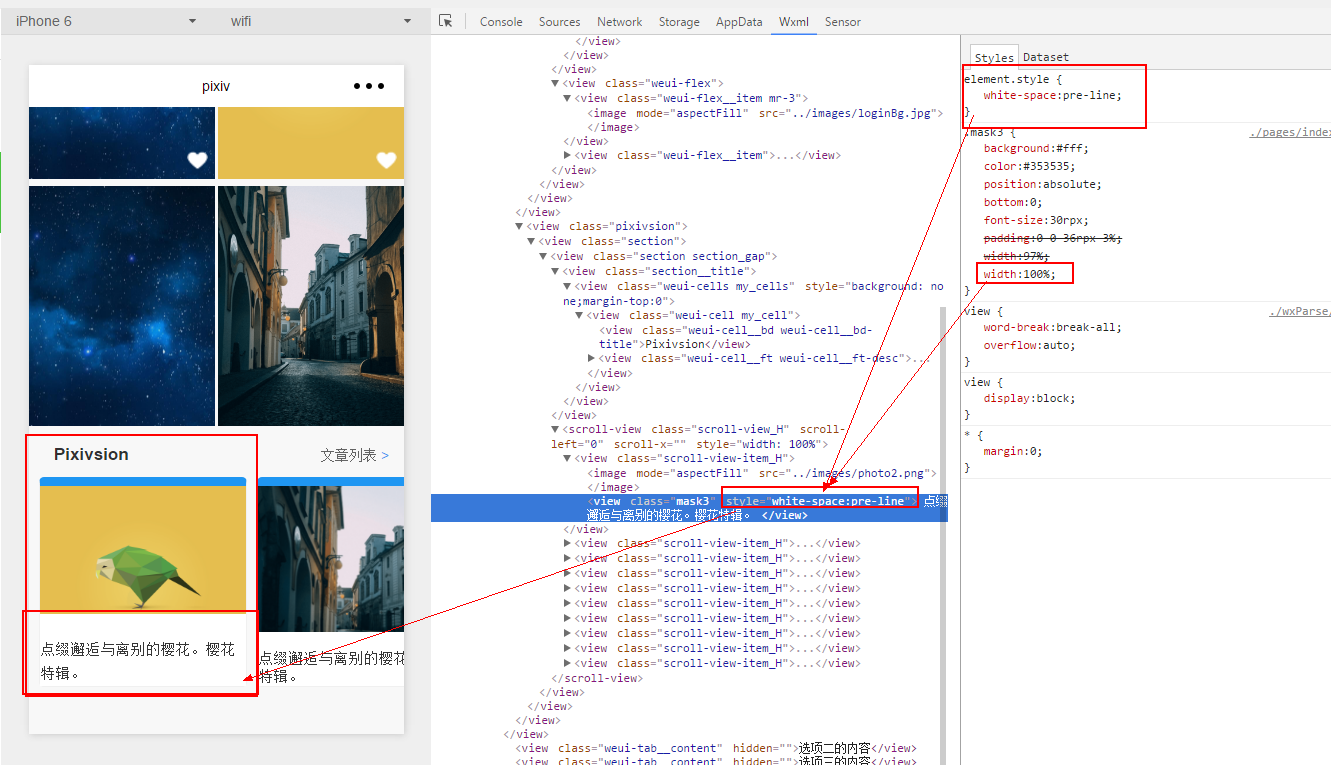Activate the element inspector picker icon
1331x765 pixels.
(x=446, y=21)
